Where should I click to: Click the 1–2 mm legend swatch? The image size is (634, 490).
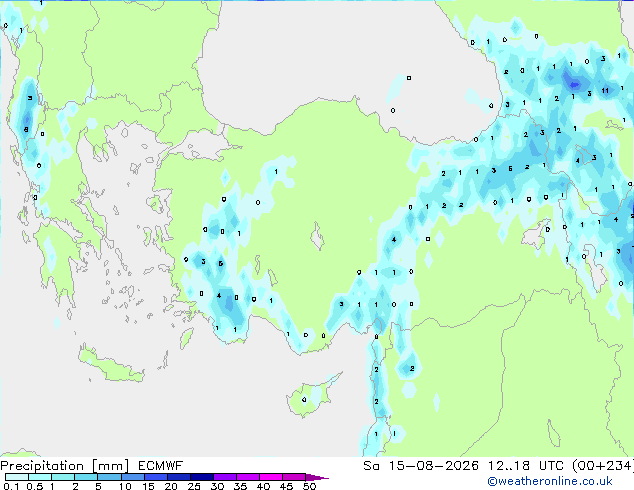pos(63,477)
